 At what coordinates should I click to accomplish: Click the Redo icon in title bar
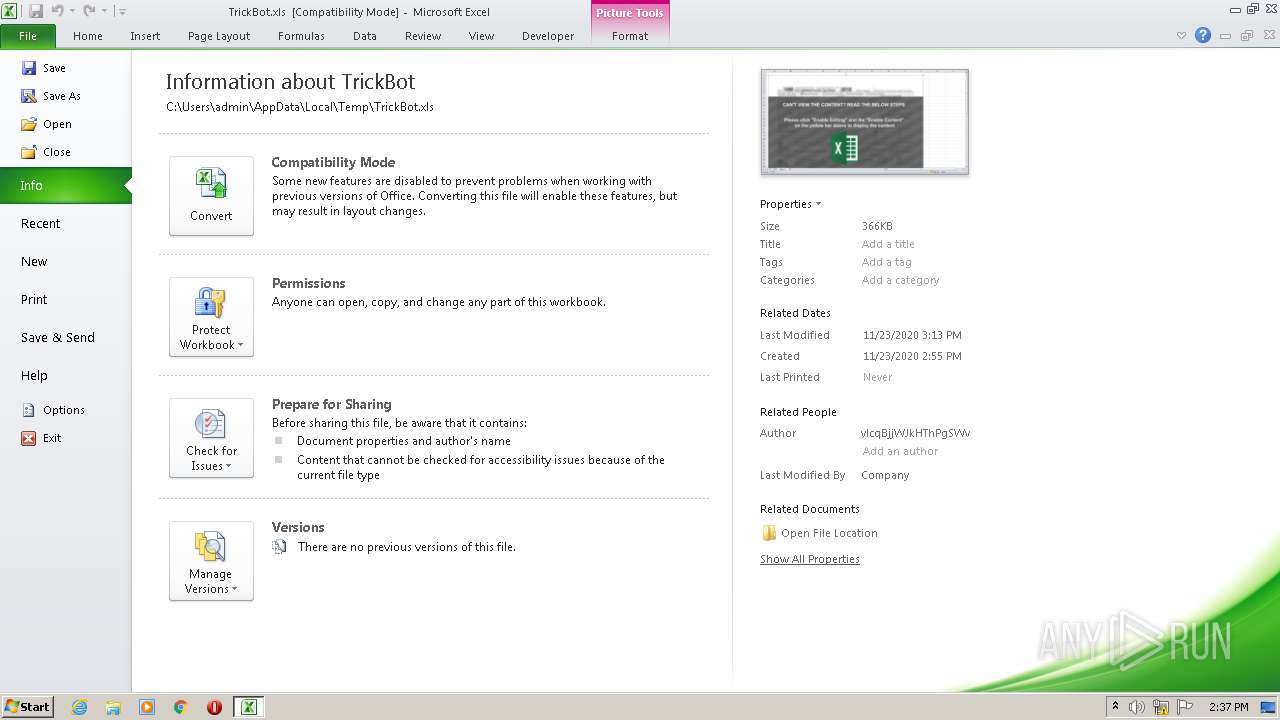(x=89, y=11)
